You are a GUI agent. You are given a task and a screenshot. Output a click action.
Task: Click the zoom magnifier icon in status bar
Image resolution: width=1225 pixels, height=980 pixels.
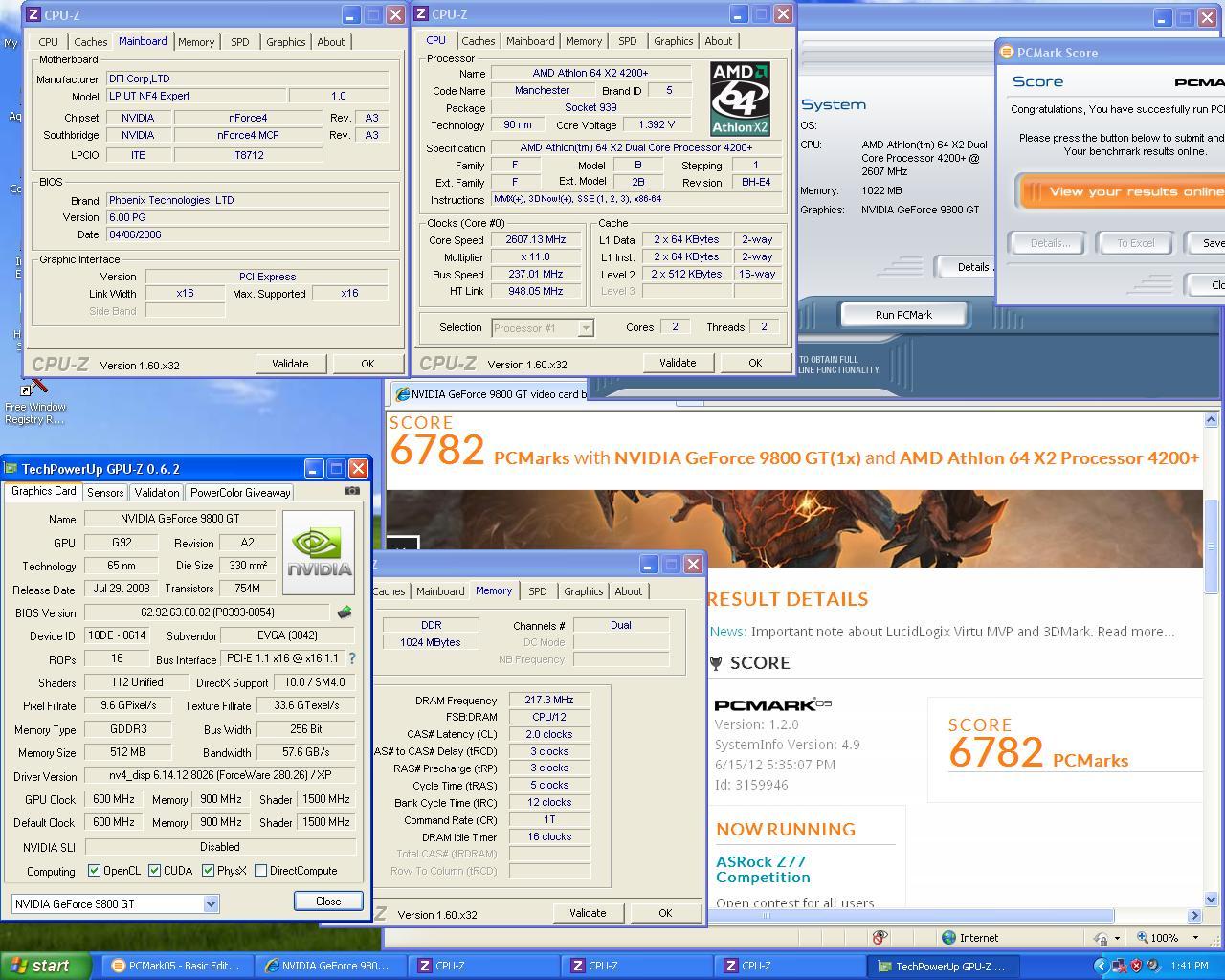pyautogui.click(x=1143, y=938)
